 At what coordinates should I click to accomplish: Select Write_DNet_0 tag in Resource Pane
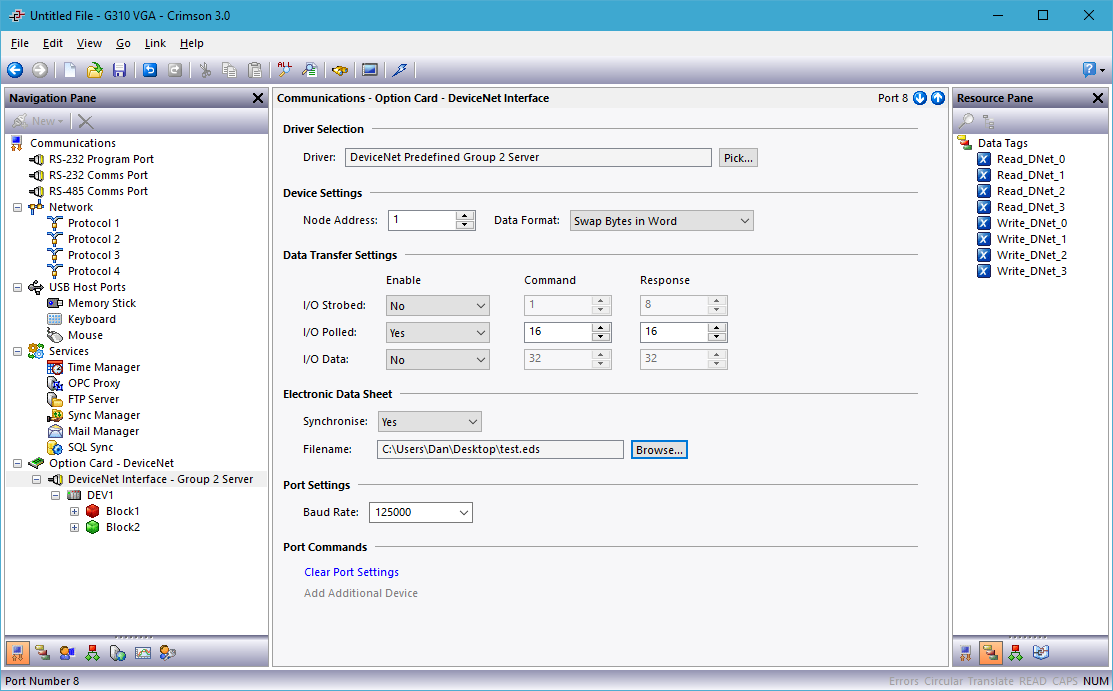pos(1031,223)
